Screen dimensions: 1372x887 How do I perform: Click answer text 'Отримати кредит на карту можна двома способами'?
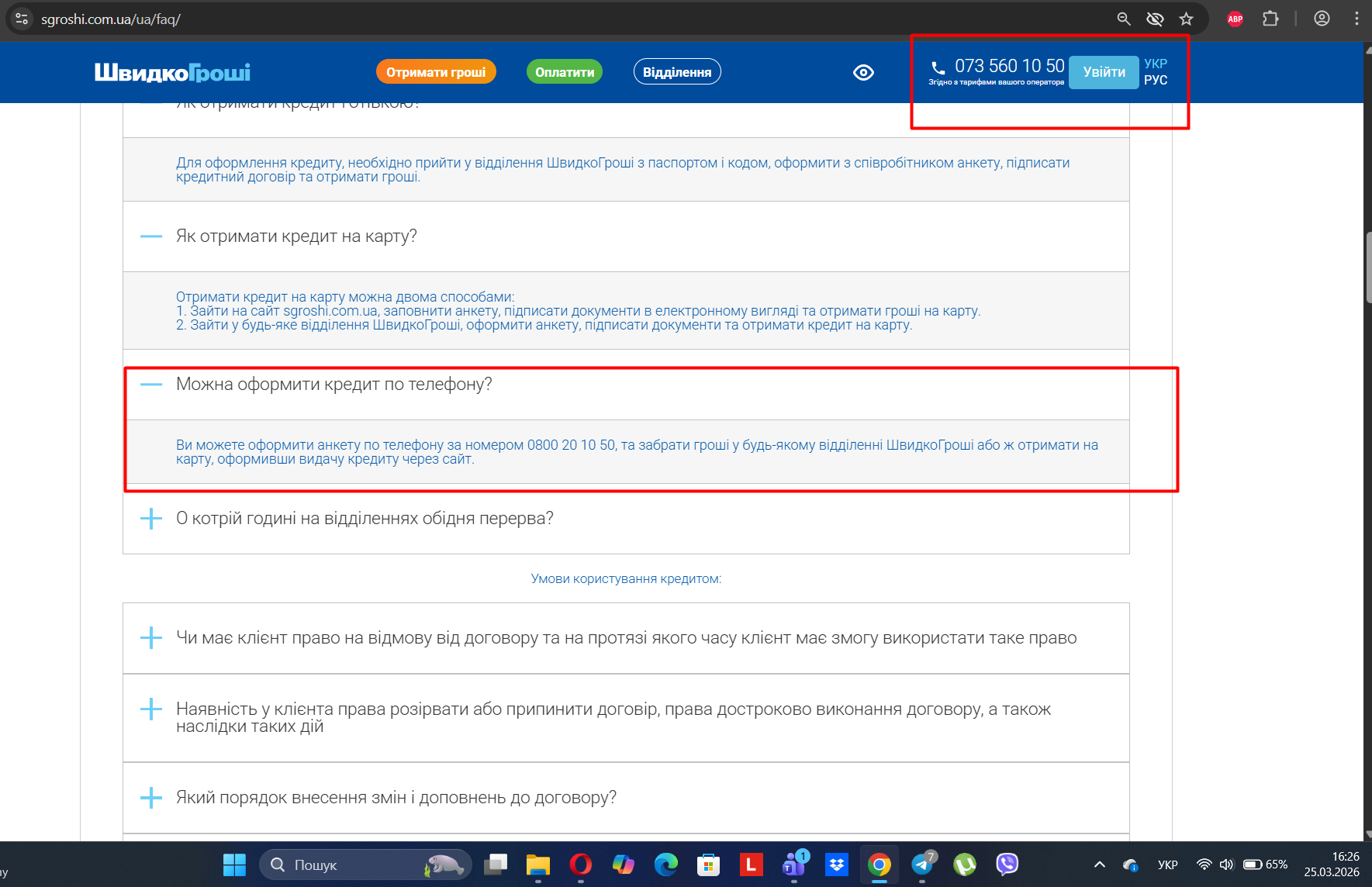pos(345,297)
